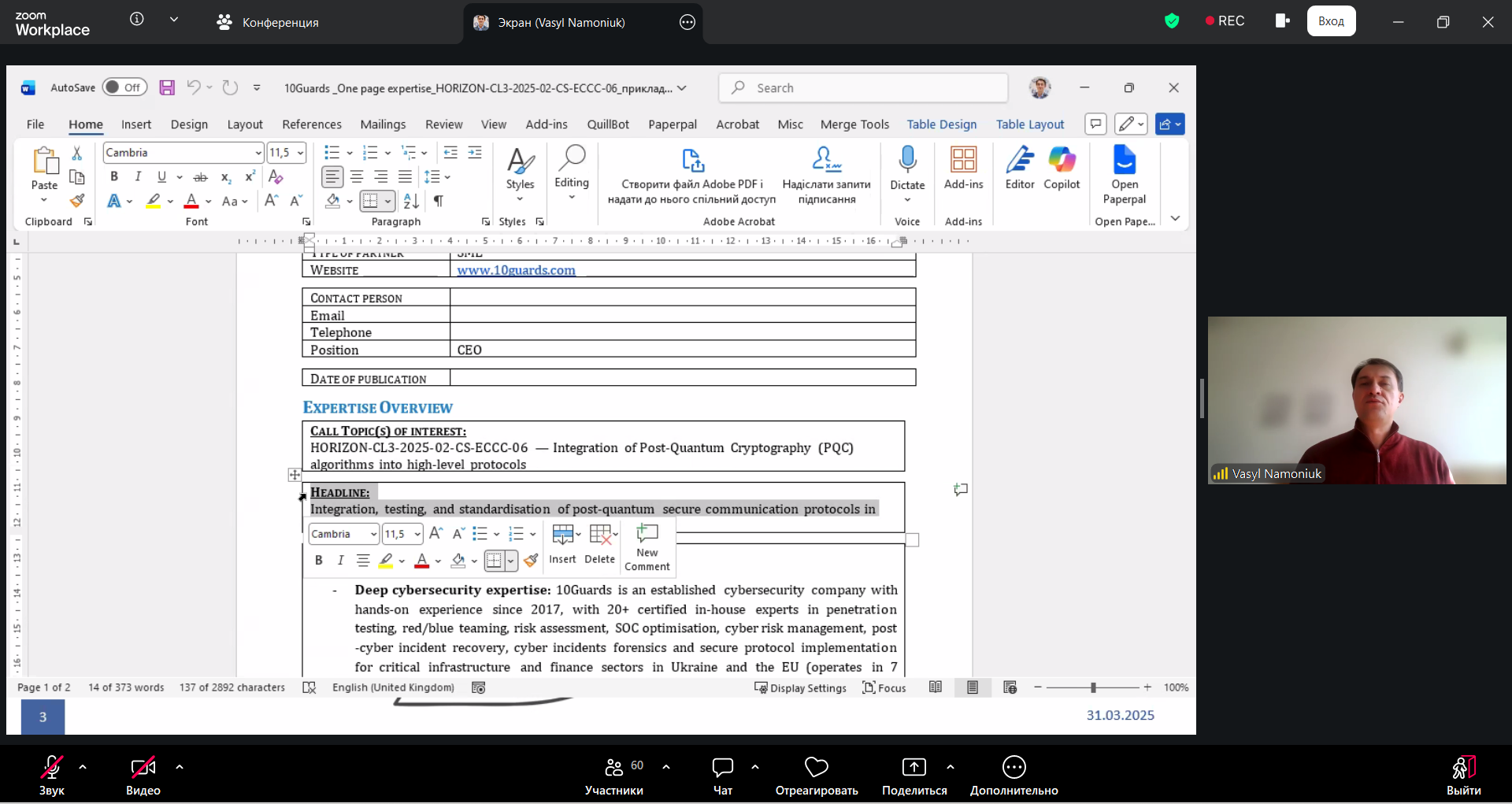The width and height of the screenshot is (1512, 804).
Task: Click the Dictate microphone icon
Action: click(x=907, y=161)
